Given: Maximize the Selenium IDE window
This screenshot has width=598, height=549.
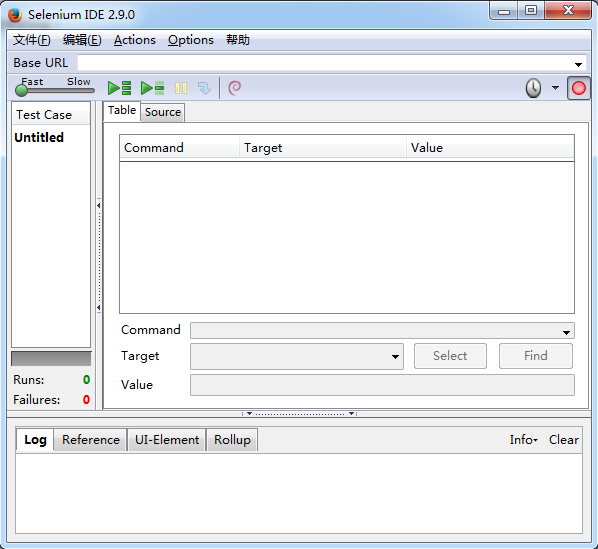Looking at the screenshot, I should click(531, 11).
